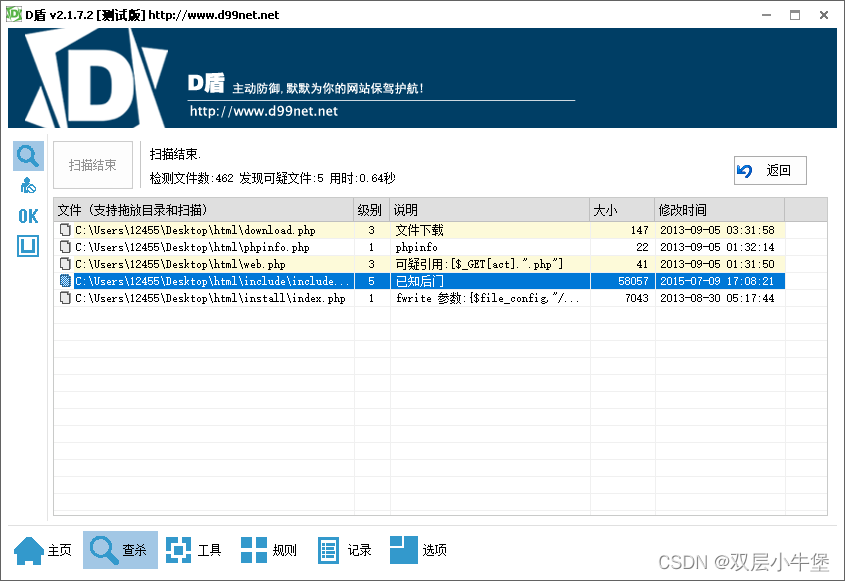Open the 工具 tools panel at the bottom
Viewport: 845px width, 581px height.
[x=193, y=549]
